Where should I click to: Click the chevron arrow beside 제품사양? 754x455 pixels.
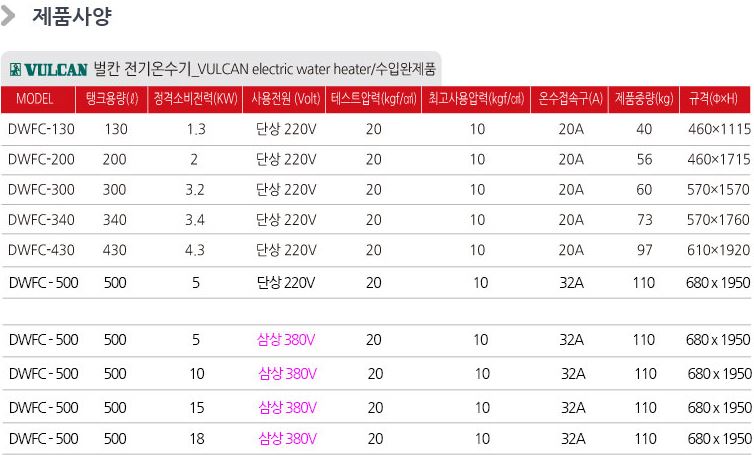(x=12, y=17)
